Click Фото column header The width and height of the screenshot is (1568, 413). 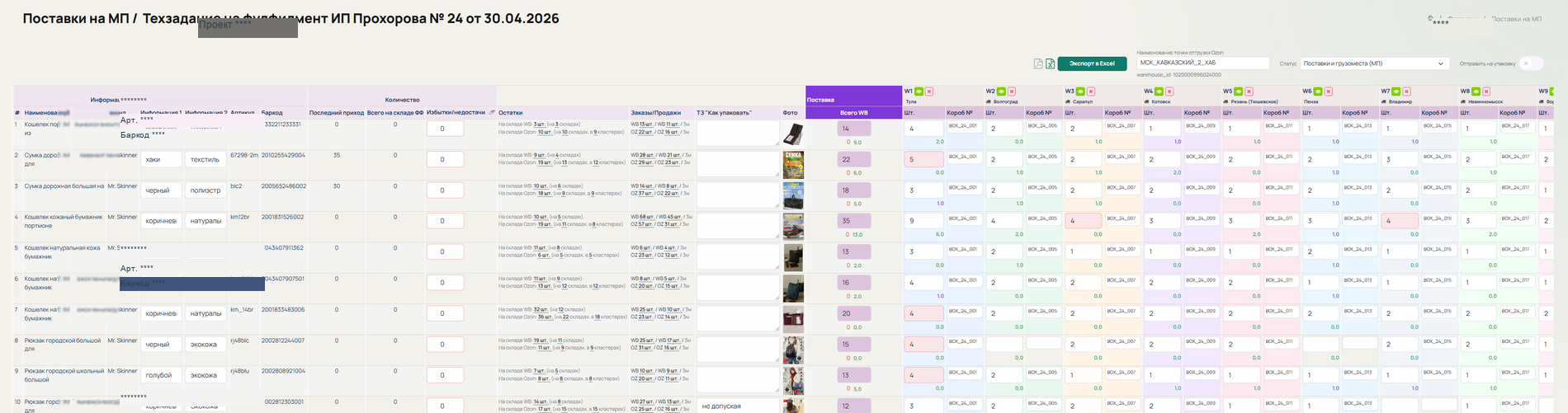790,113
